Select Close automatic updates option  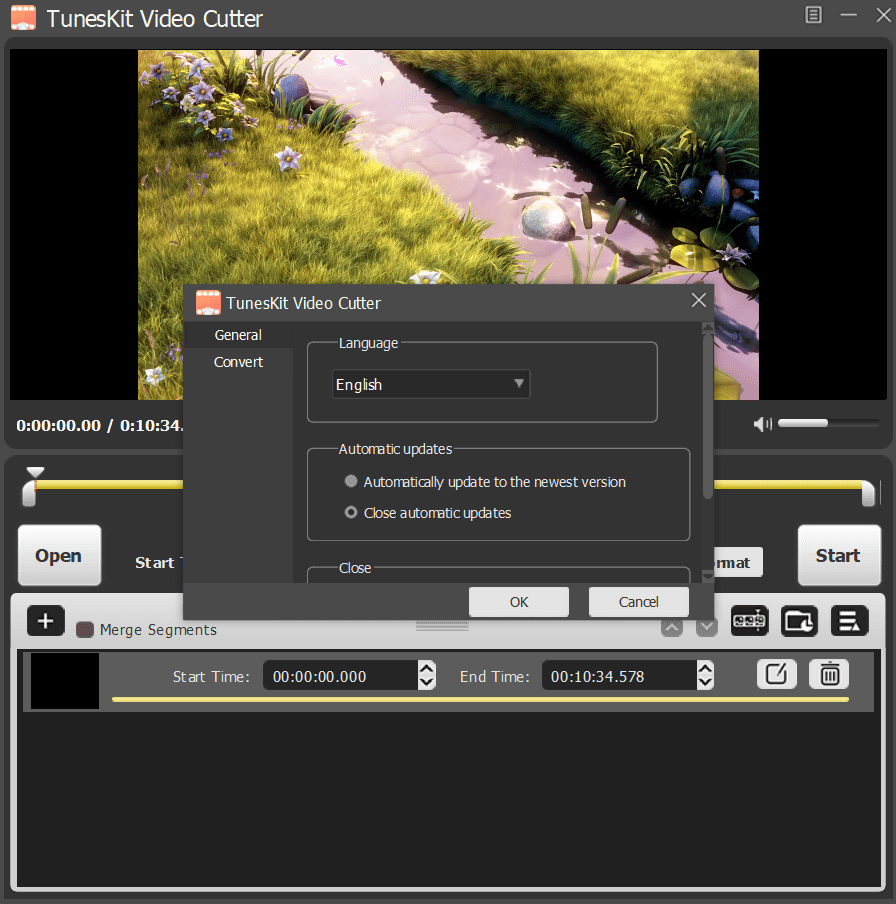pyautogui.click(x=351, y=512)
